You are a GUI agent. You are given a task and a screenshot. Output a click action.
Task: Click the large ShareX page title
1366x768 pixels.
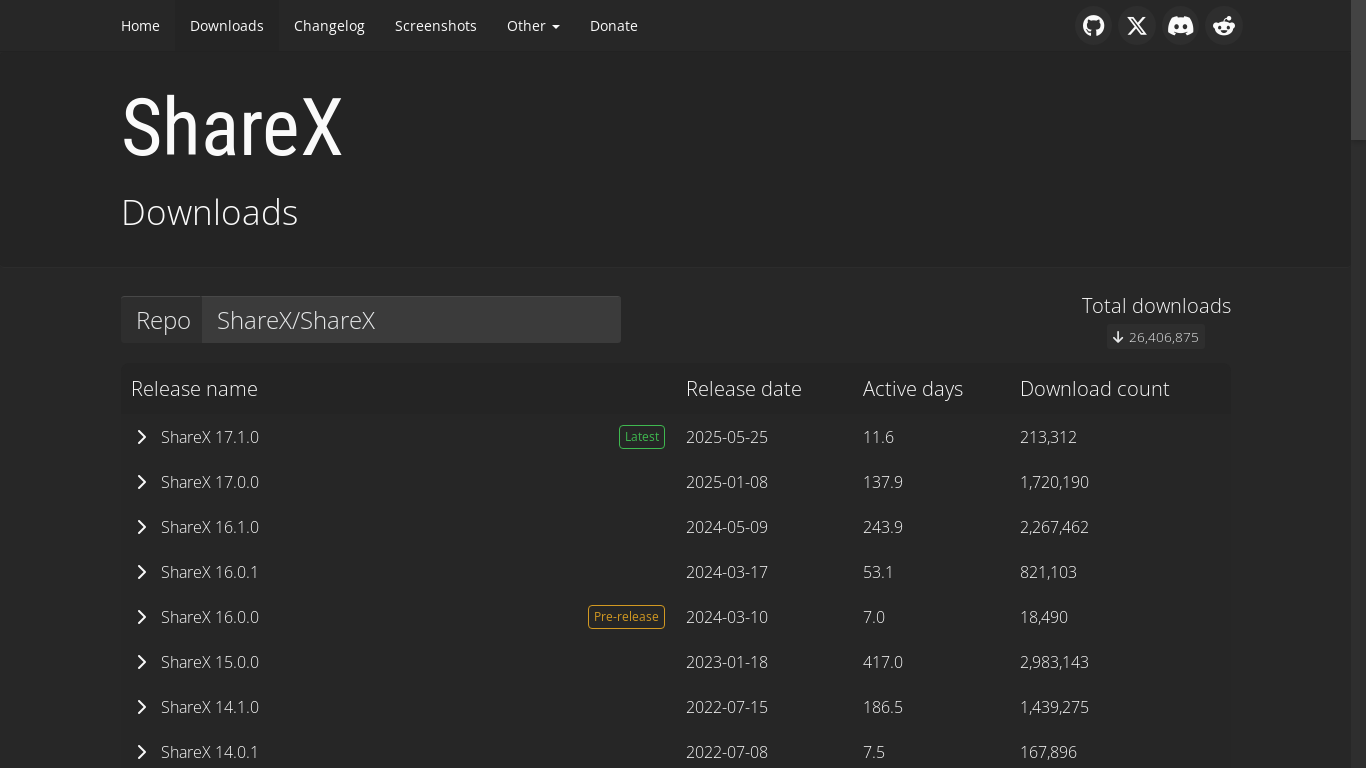pos(232,127)
